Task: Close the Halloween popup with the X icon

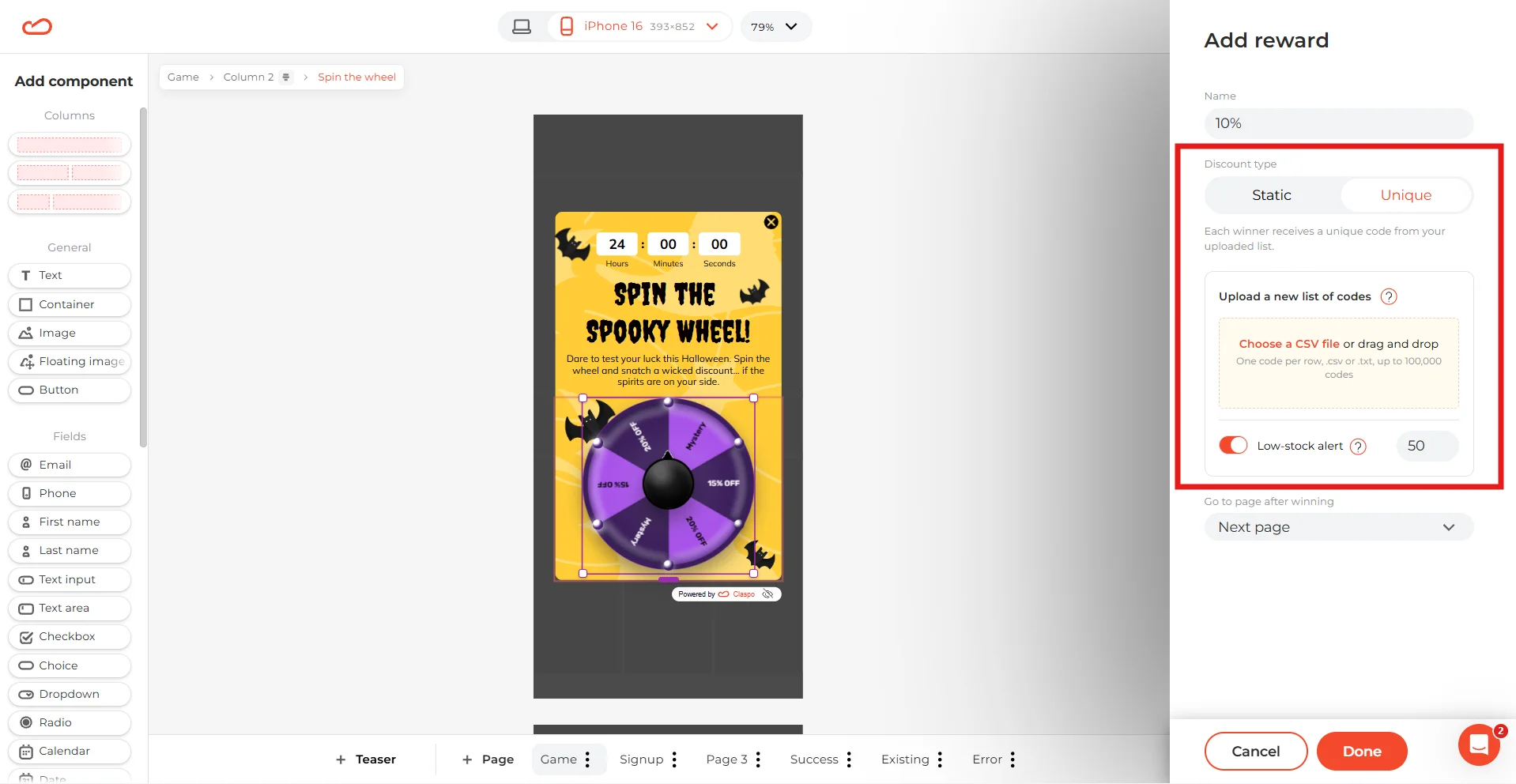Action: [771, 222]
